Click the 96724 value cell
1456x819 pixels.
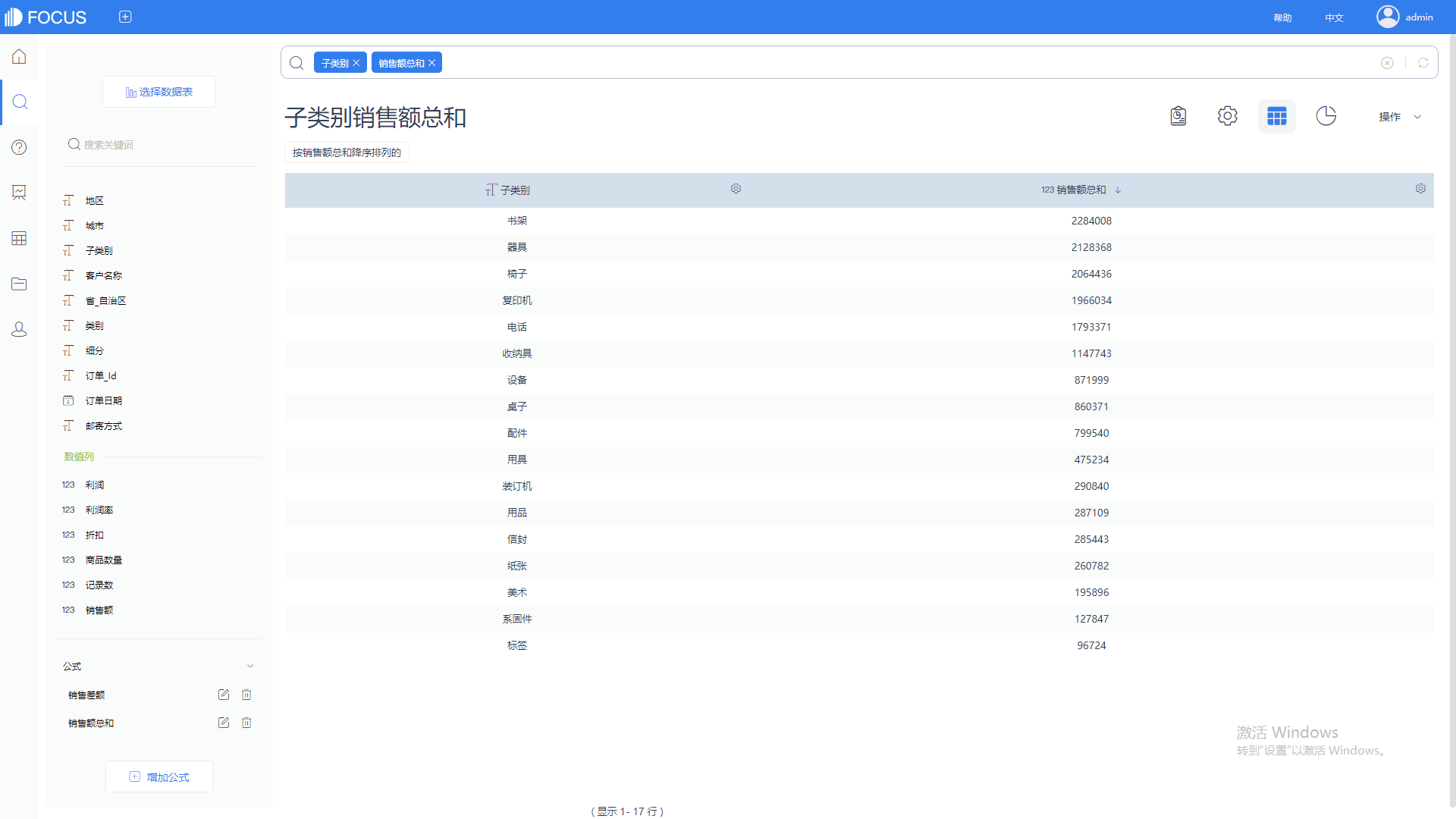click(1091, 645)
